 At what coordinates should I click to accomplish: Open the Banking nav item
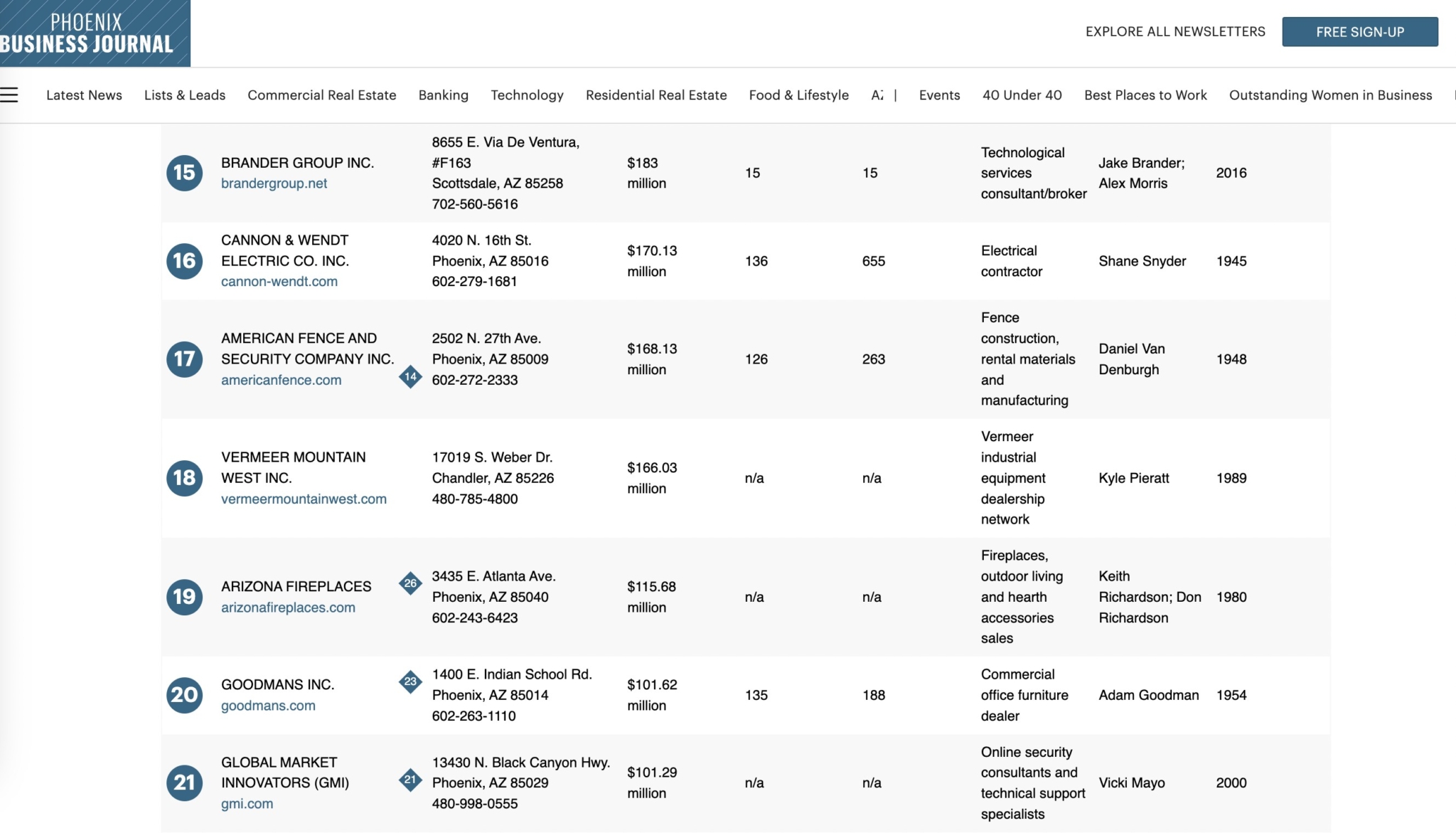(x=443, y=95)
